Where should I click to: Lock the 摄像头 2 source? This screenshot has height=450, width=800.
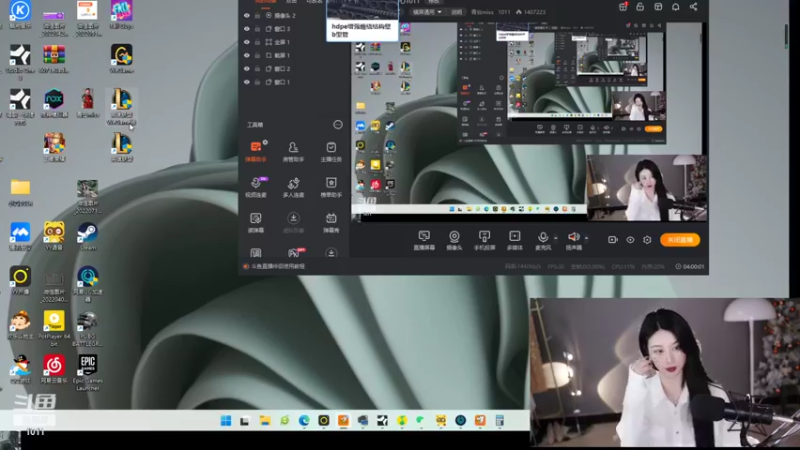(x=257, y=15)
